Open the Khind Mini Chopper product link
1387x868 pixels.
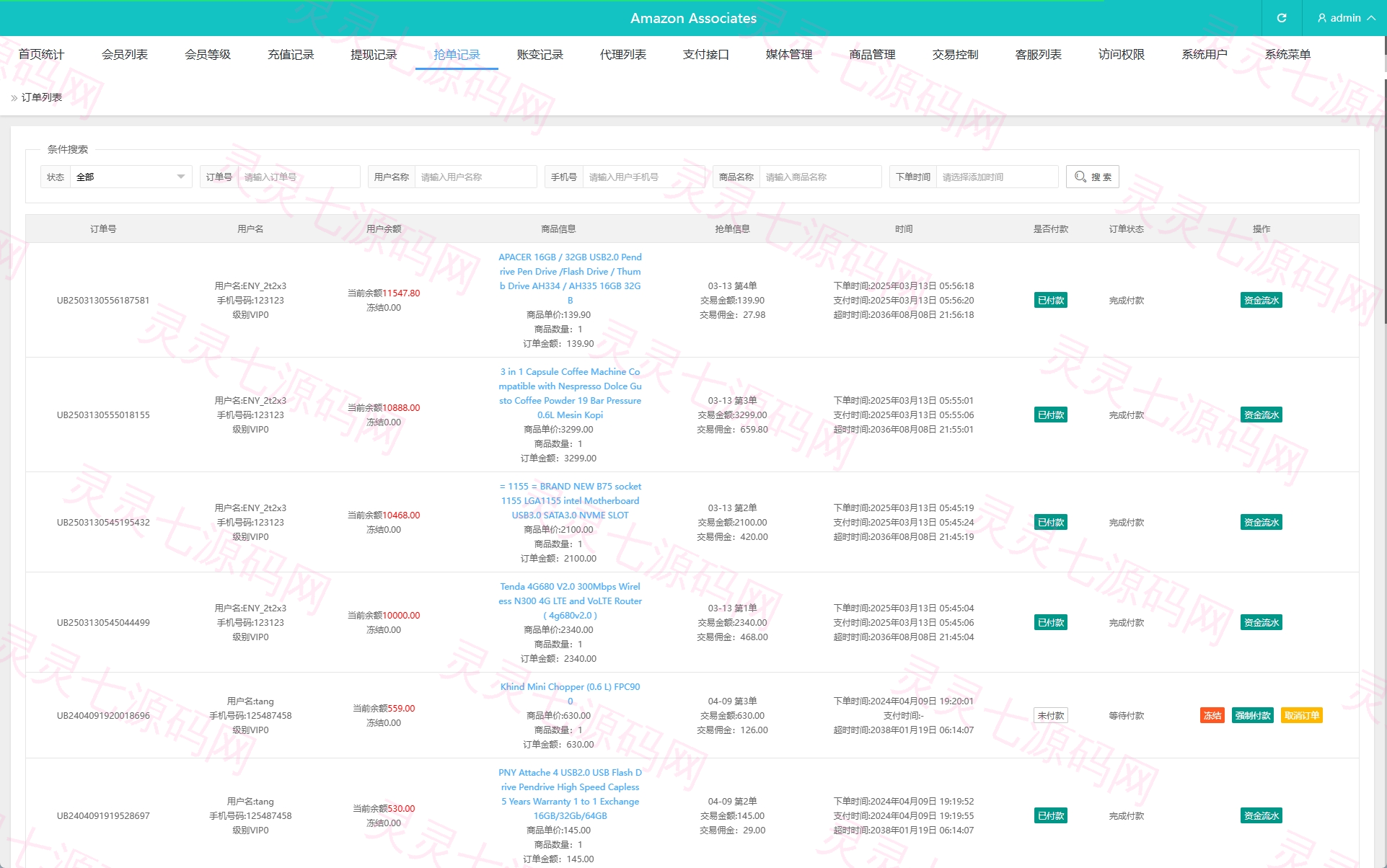(570, 694)
